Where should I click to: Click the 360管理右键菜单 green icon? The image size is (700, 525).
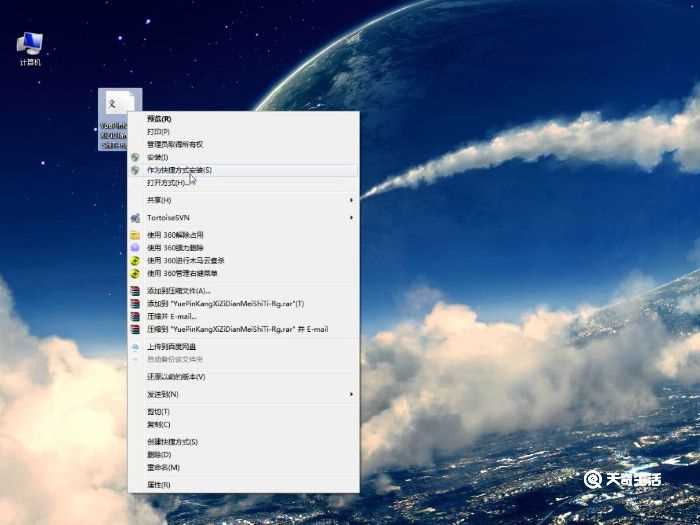tap(135, 274)
